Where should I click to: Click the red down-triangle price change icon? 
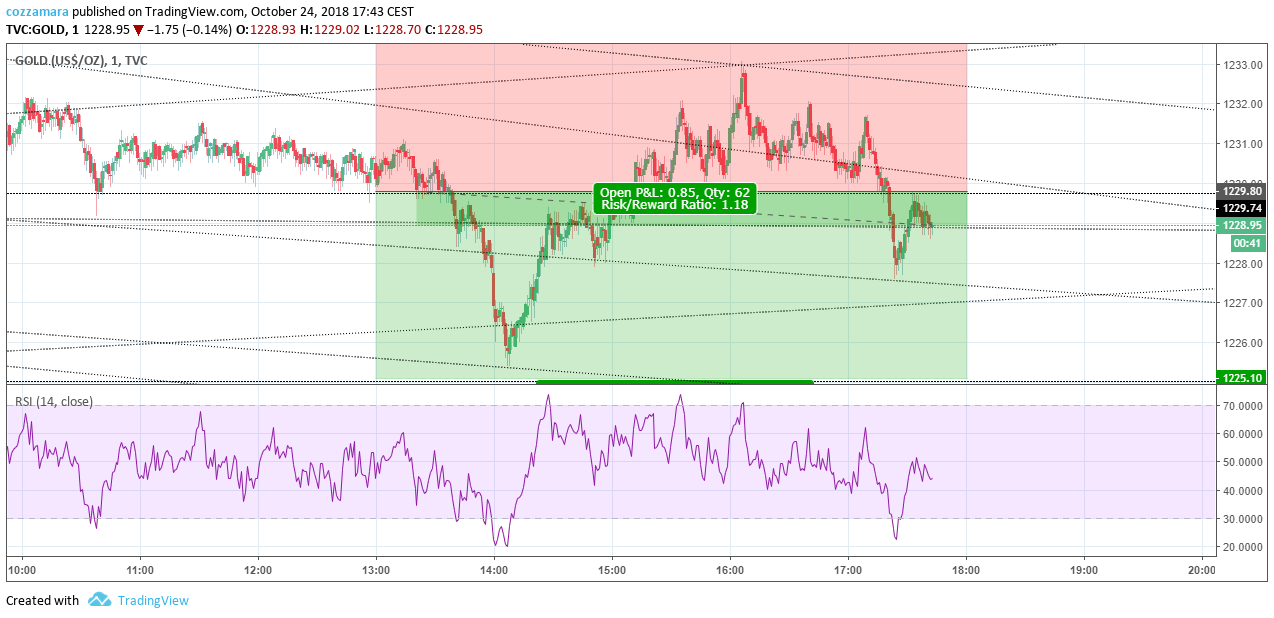[139, 30]
